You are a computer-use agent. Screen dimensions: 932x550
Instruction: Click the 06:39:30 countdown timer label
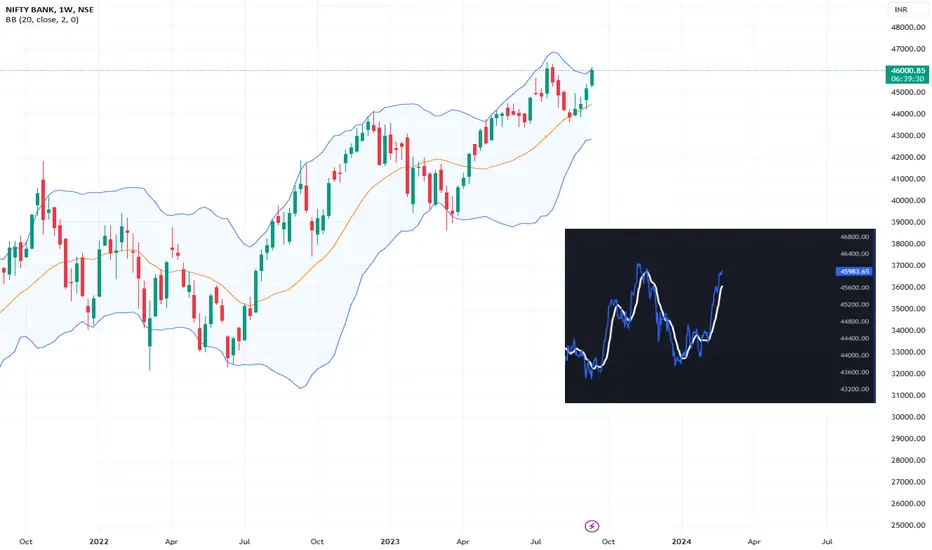(x=907, y=78)
